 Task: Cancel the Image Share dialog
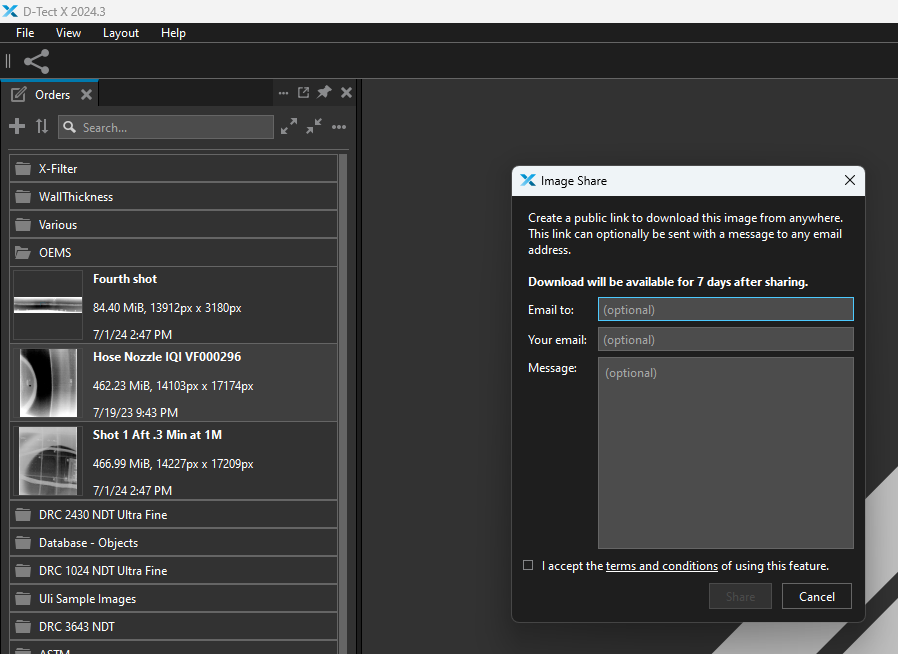(817, 596)
